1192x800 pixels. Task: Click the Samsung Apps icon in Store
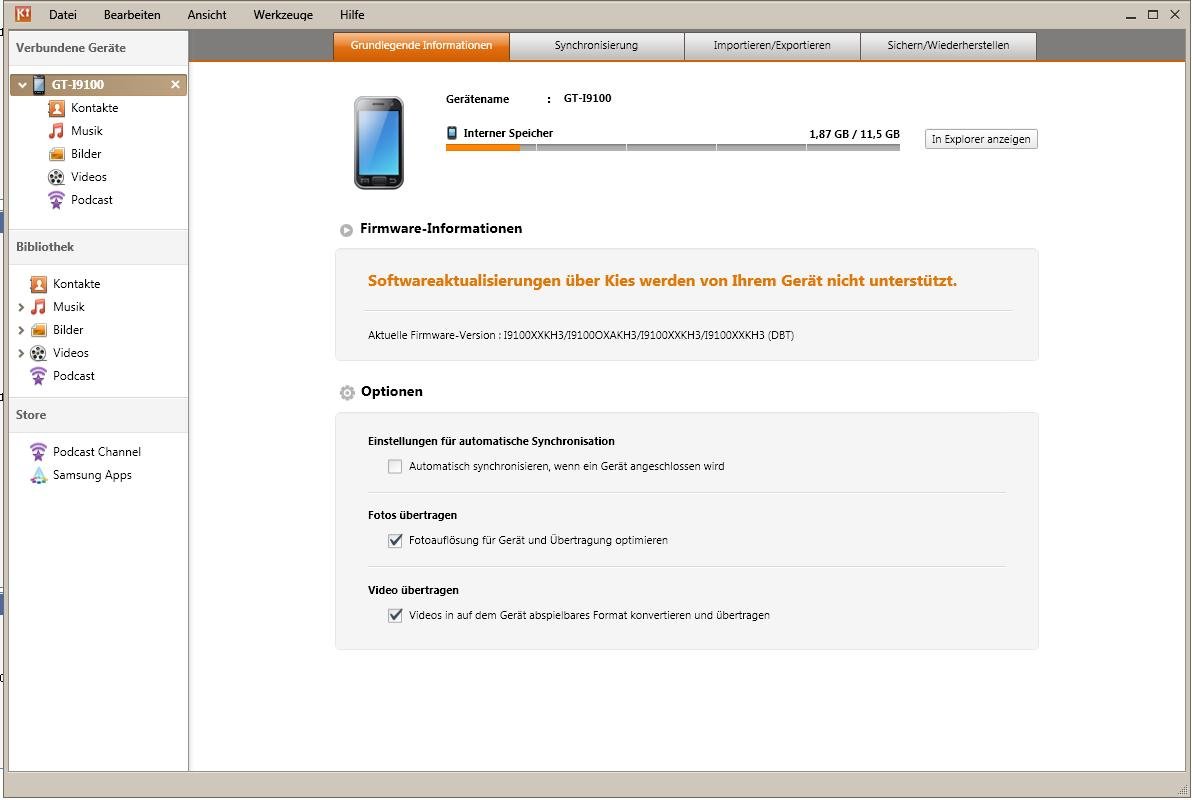point(38,475)
